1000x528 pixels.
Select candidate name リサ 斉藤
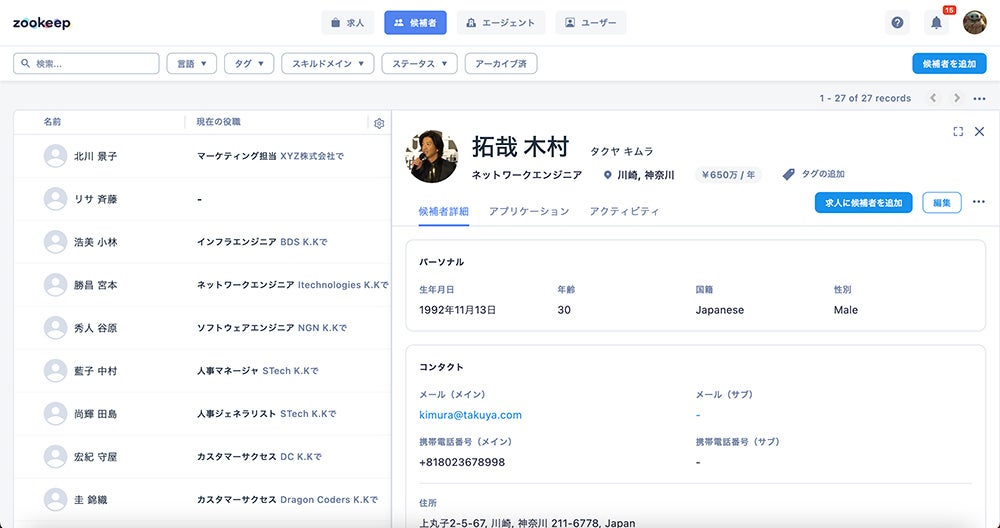(96, 199)
